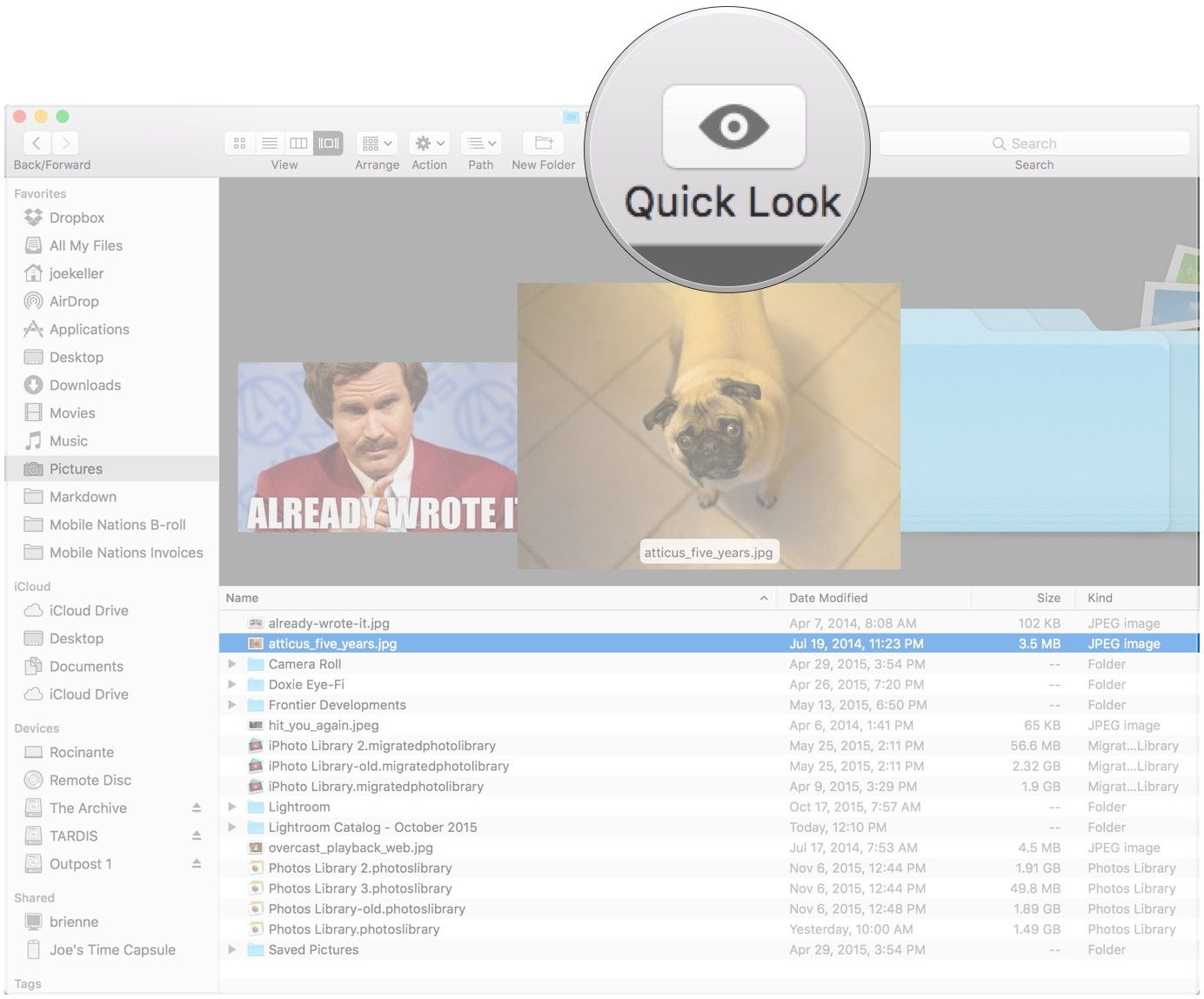Sort list by Size column header

(1047, 598)
